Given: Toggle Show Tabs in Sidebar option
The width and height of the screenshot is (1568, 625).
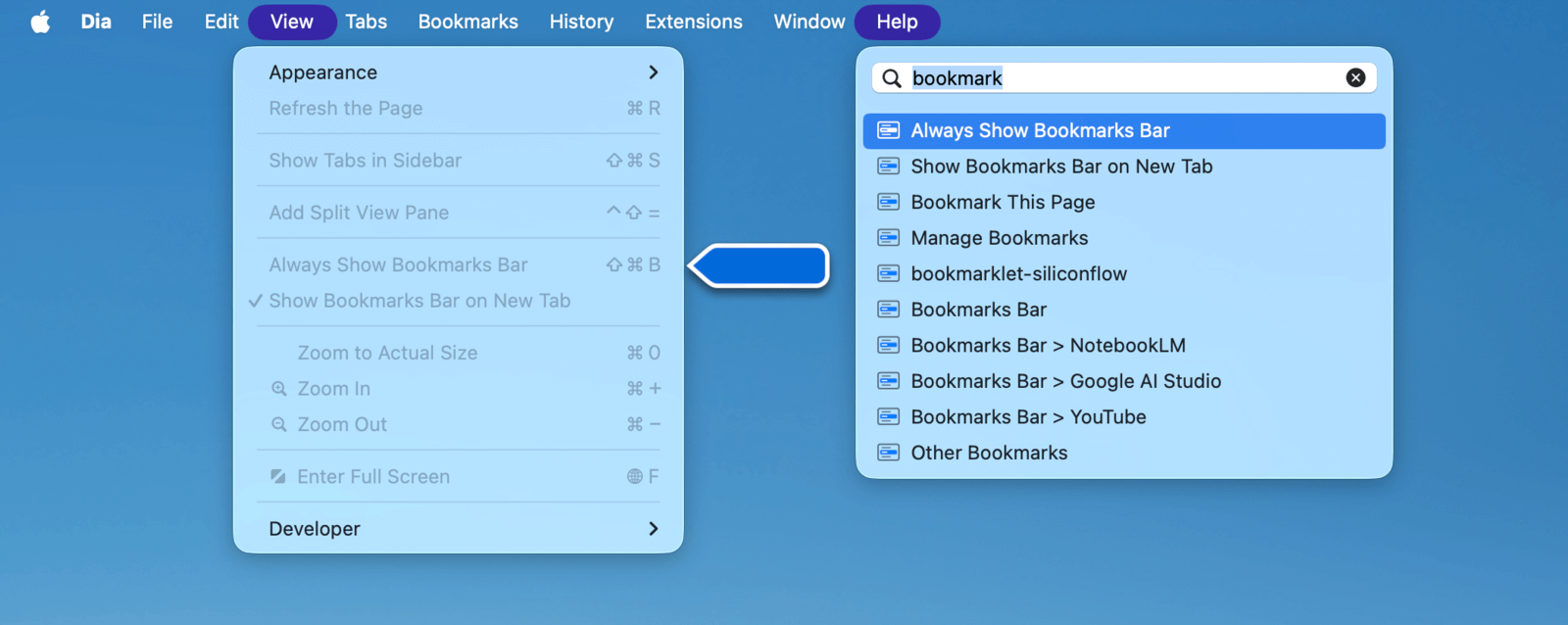Looking at the screenshot, I should [x=365, y=161].
